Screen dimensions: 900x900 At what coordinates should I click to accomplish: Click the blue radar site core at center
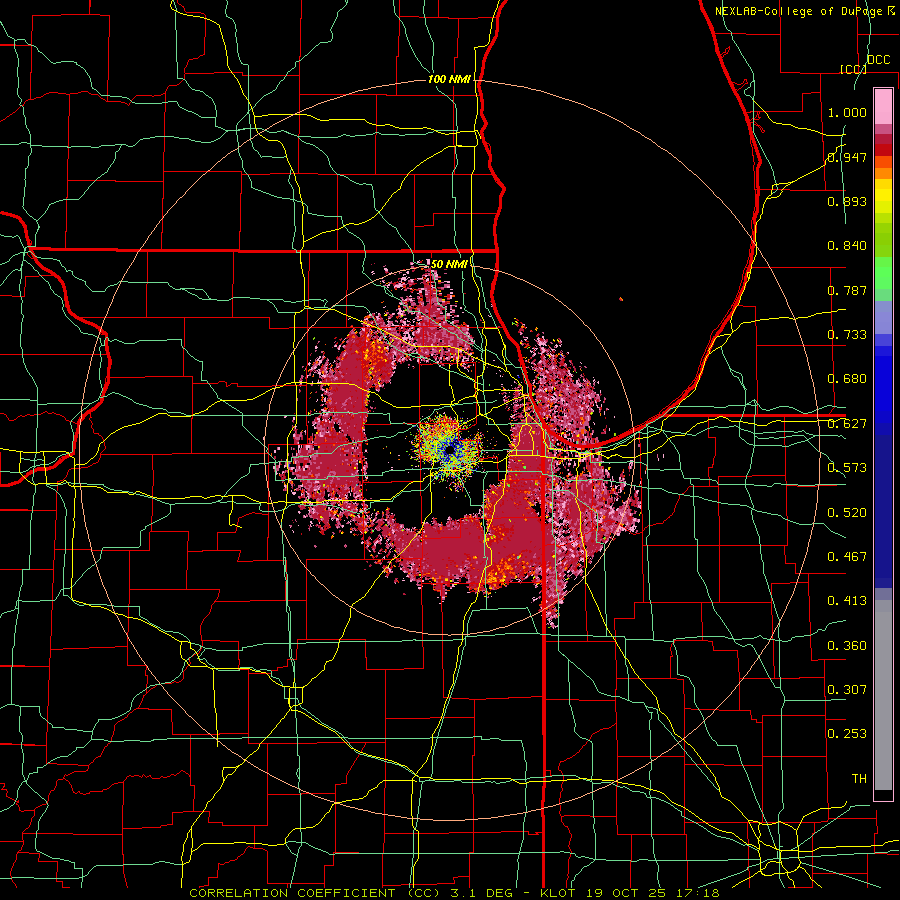(451, 451)
